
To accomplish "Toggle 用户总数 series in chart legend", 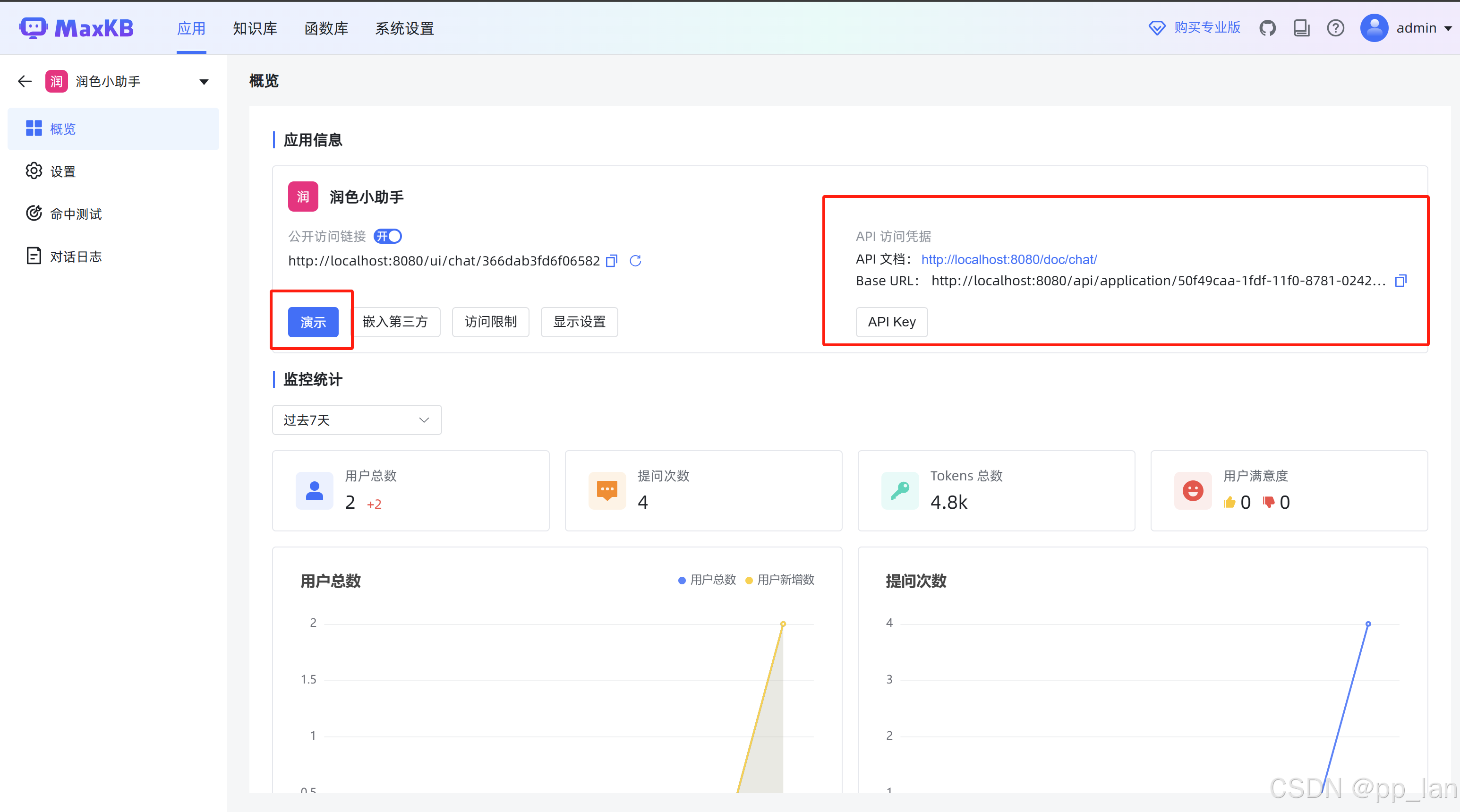I will click(707, 580).
